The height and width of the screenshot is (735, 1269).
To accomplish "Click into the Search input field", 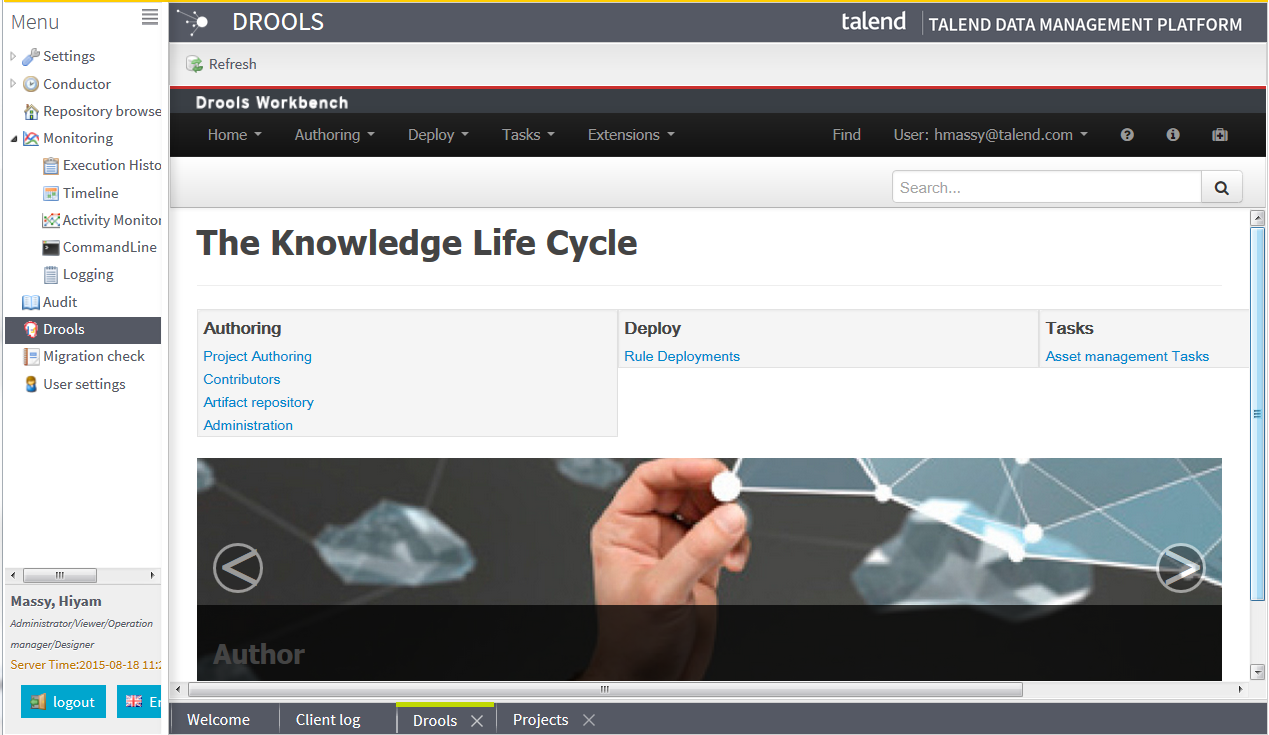I will (x=1047, y=187).
